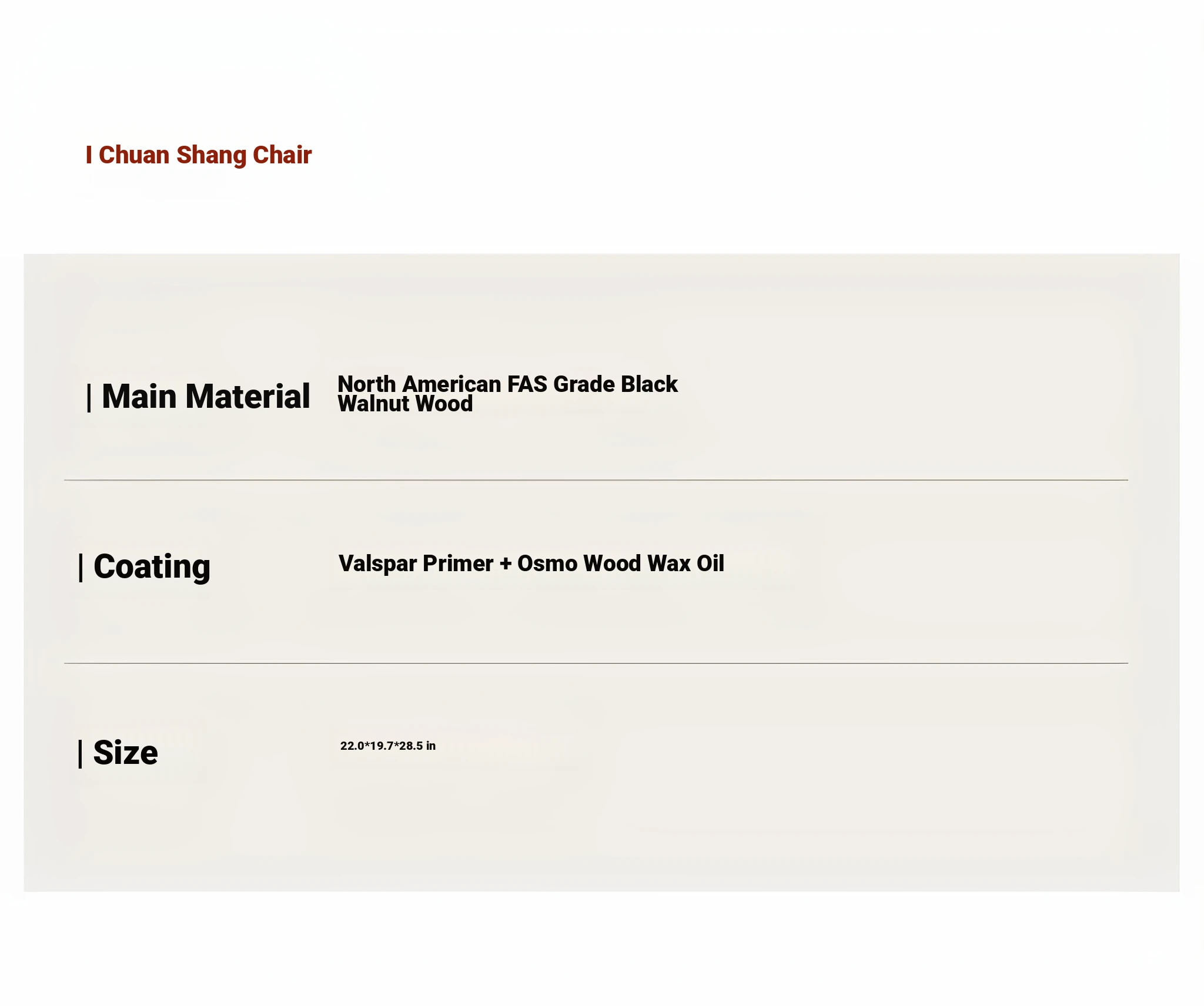Viewport: 1204px width, 1006px height.
Task: Click the bar mark before Size
Action: (81, 754)
